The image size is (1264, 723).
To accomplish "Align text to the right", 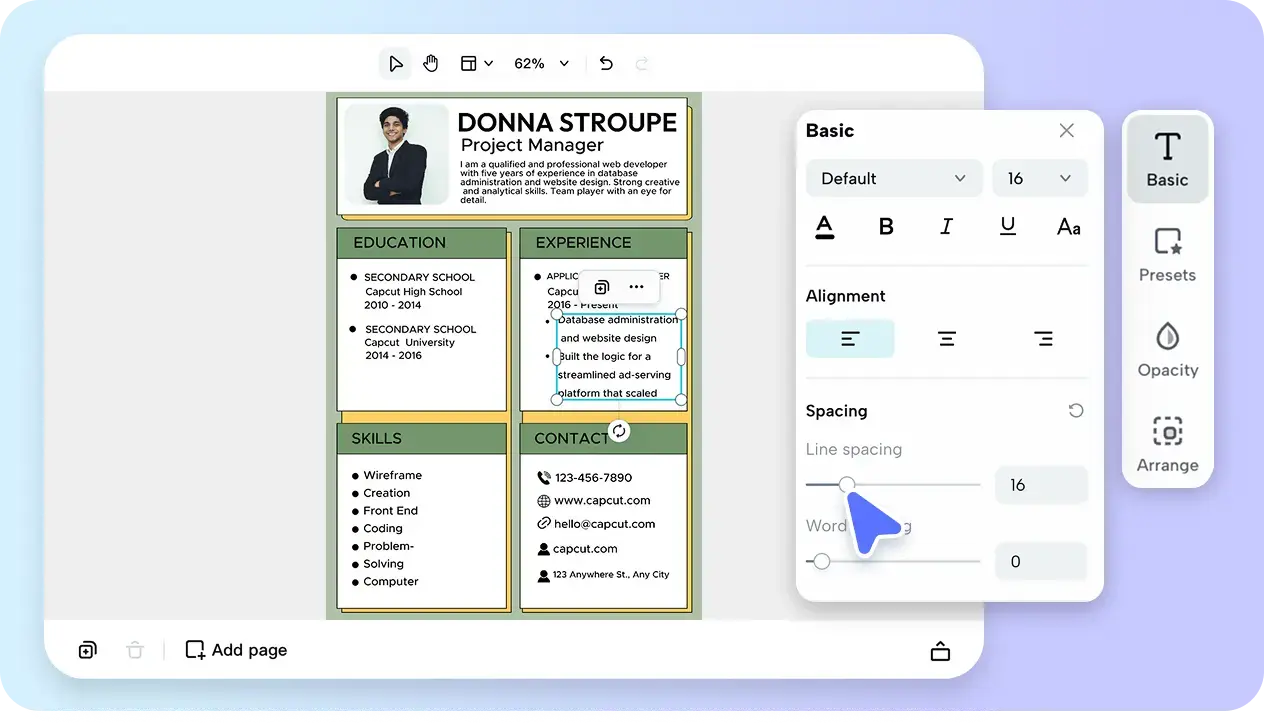I will coord(1043,339).
